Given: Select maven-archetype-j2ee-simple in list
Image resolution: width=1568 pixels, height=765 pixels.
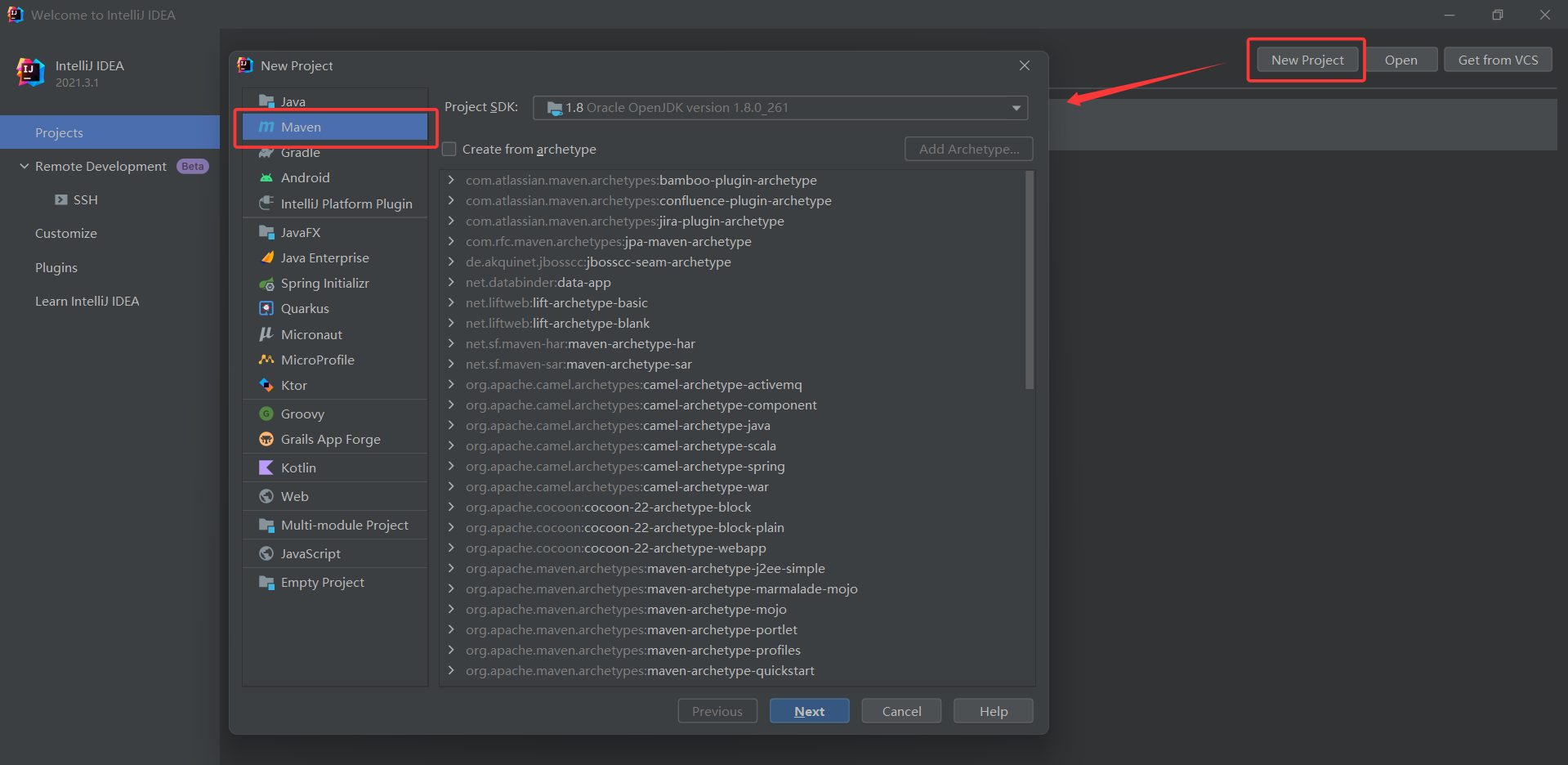Looking at the screenshot, I should 646,568.
